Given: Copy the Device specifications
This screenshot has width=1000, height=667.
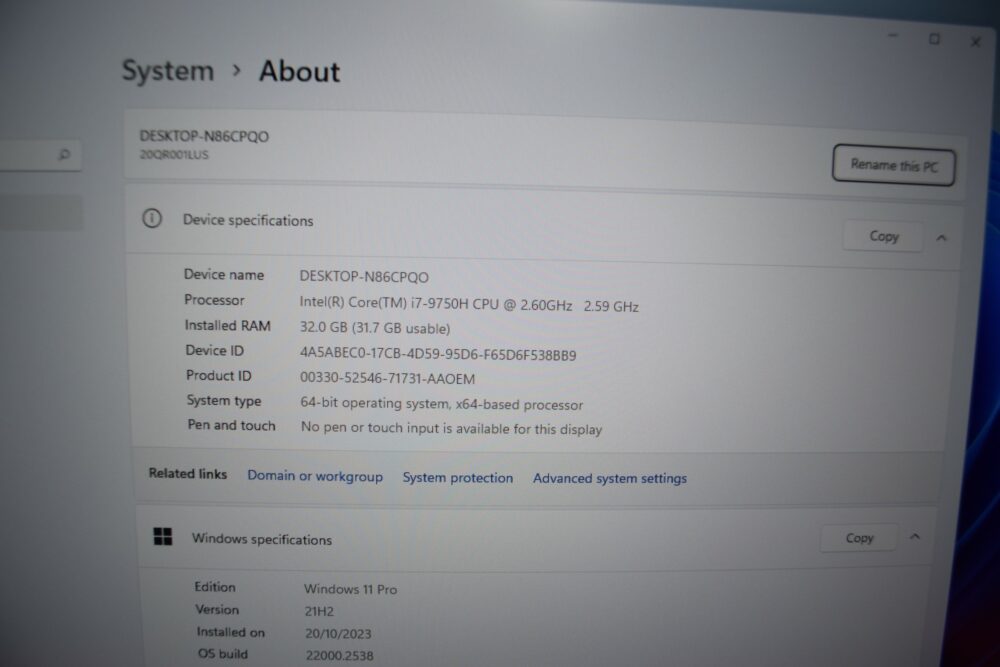Looking at the screenshot, I should tap(883, 236).
